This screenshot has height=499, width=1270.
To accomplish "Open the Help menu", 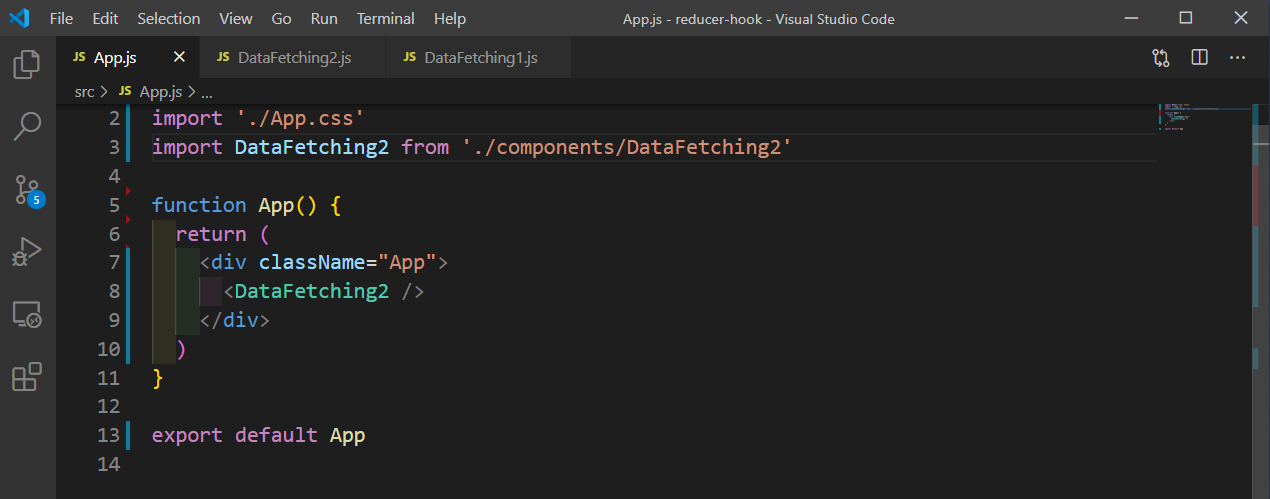I will [x=450, y=18].
